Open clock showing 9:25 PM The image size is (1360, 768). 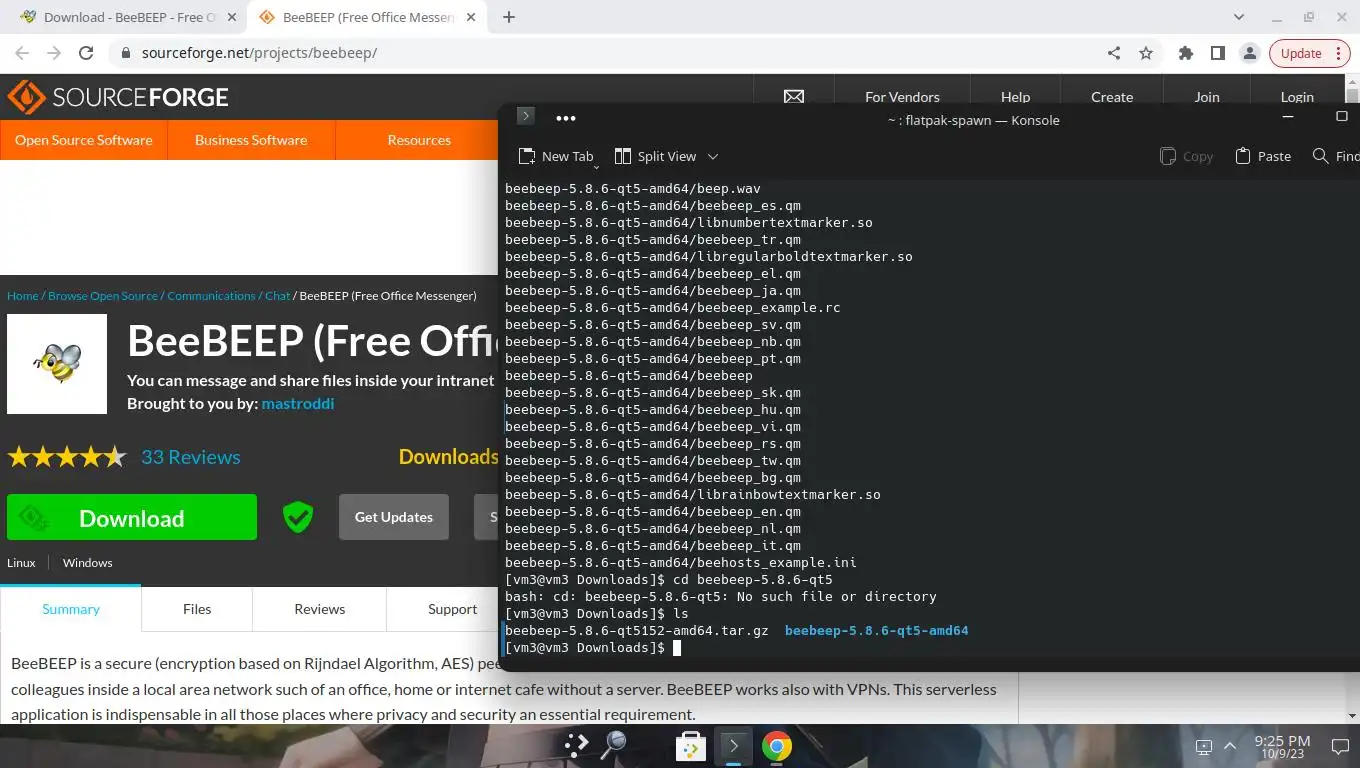[x=1282, y=747]
